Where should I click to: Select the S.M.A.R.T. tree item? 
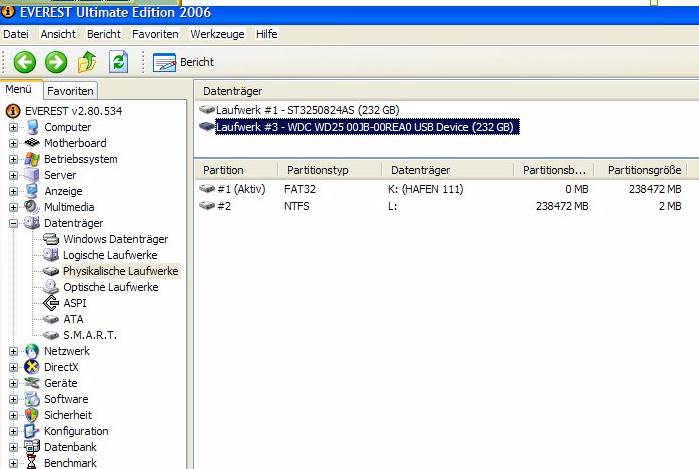click(x=90, y=335)
